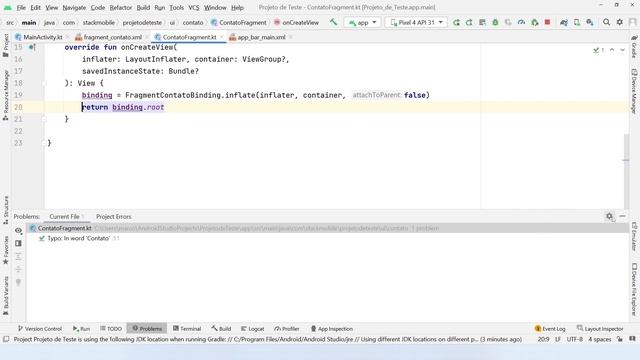
Task: Click the UTF-8 encoding in status bar
Action: 574,339
